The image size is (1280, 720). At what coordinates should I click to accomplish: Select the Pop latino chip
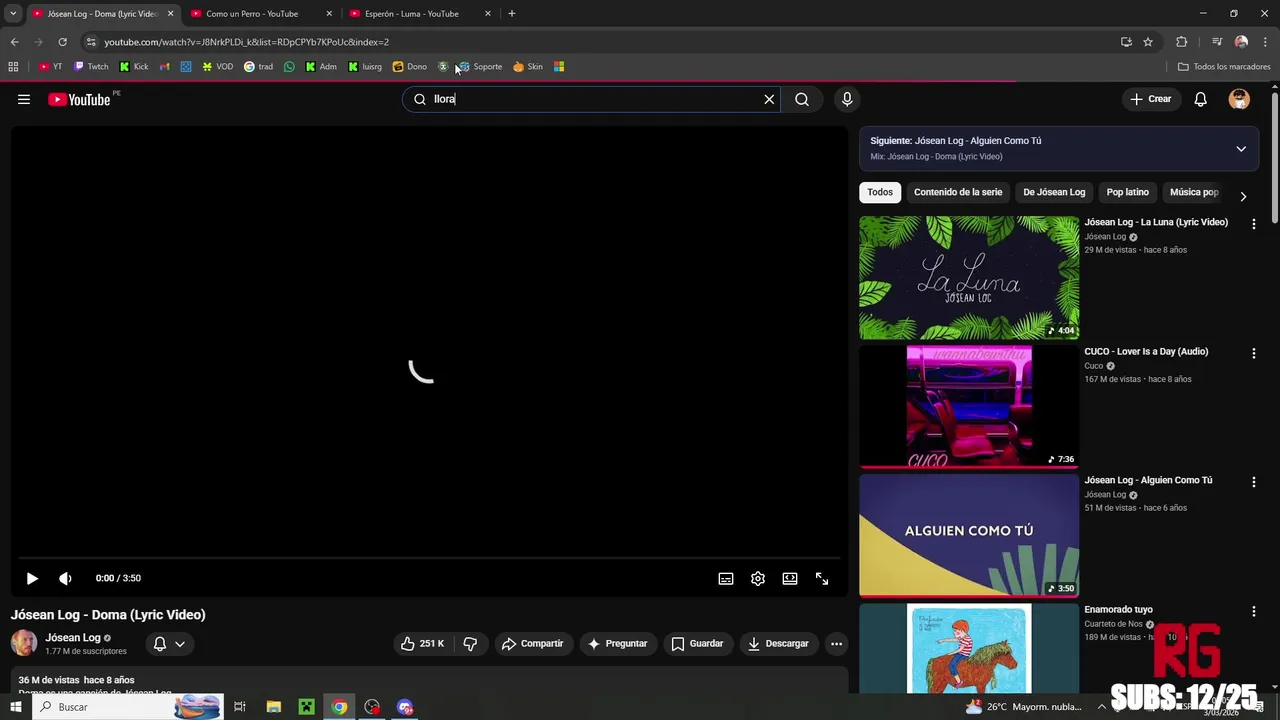tap(1128, 192)
